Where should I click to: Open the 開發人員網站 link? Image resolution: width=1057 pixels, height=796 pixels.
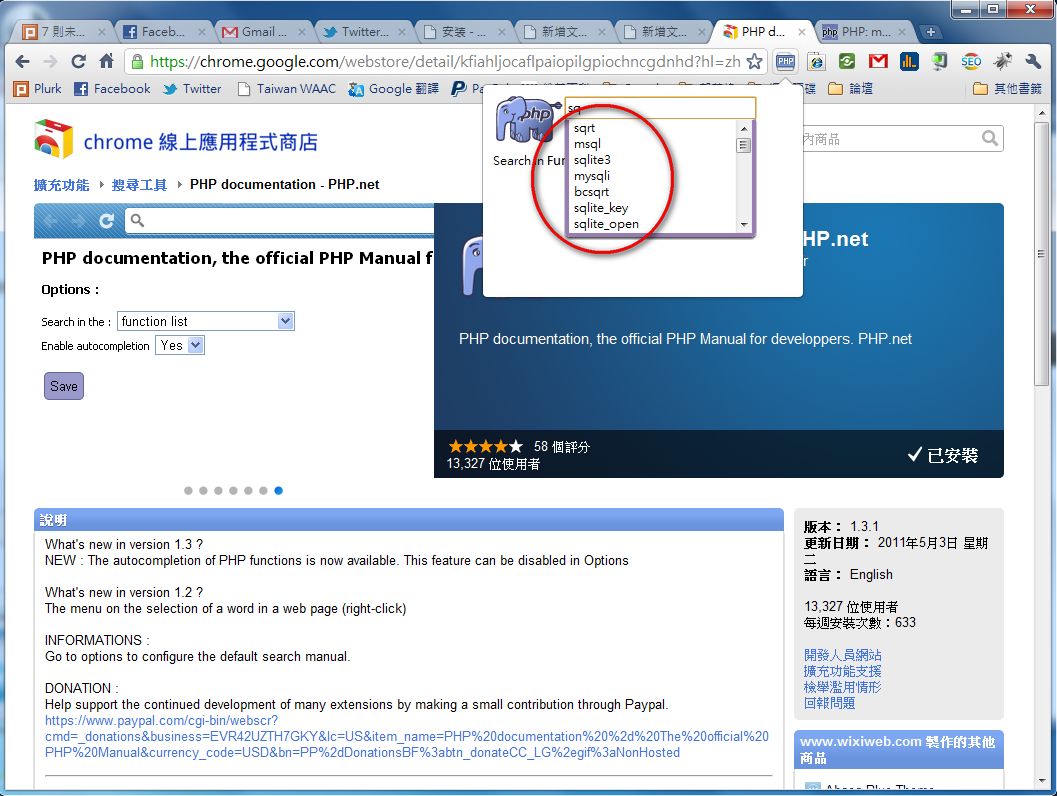(x=843, y=655)
